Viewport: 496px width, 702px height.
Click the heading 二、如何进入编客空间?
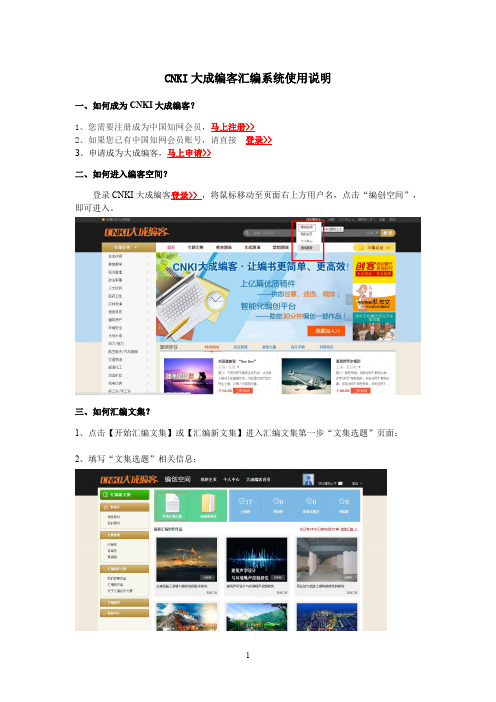point(121,174)
